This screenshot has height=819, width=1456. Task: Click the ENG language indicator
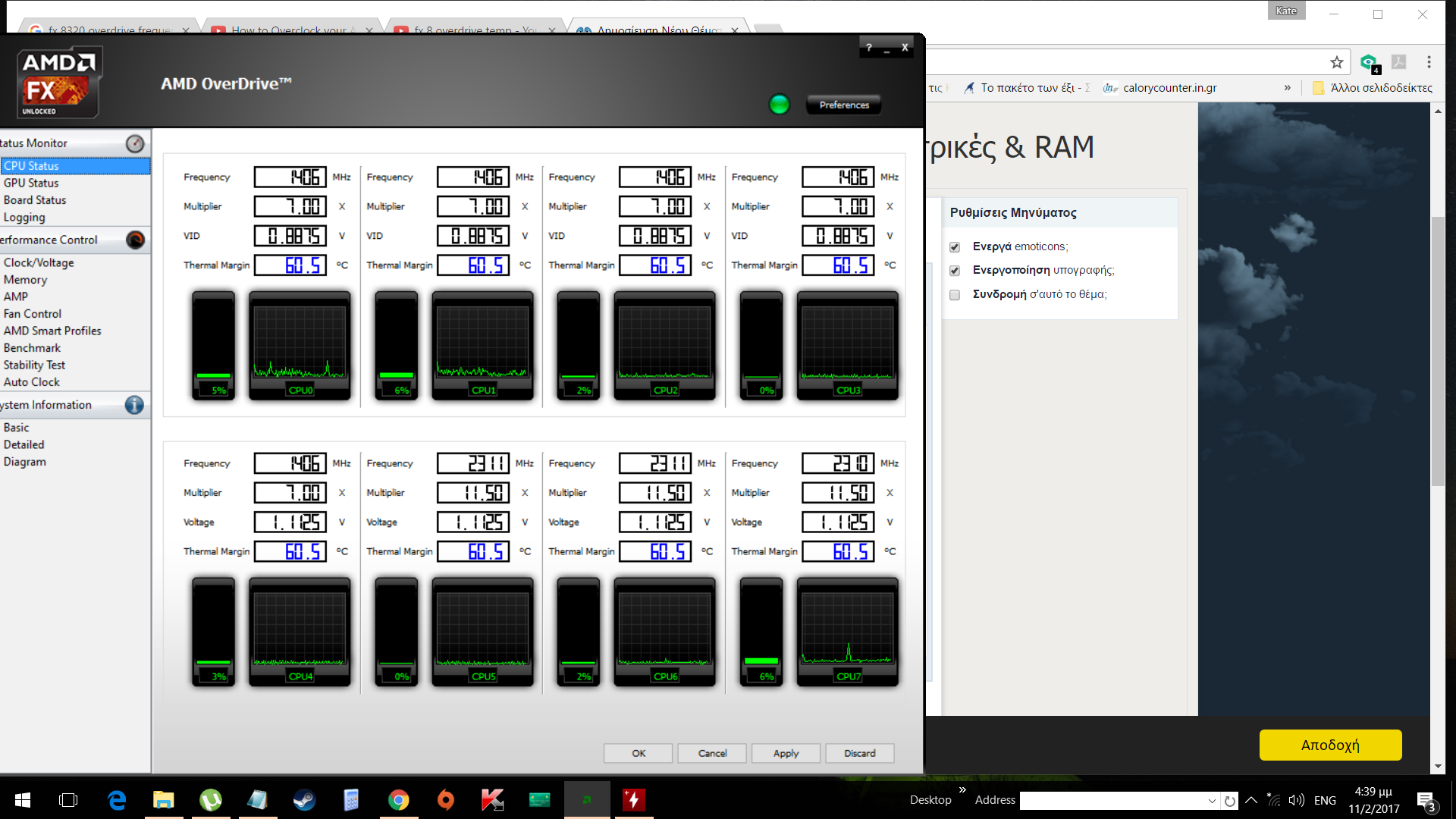point(1325,800)
